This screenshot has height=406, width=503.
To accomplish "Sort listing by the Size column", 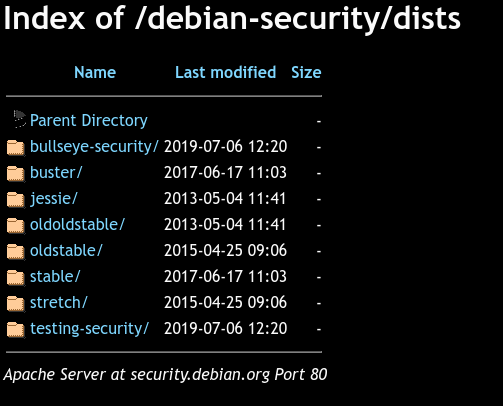I will [306, 72].
